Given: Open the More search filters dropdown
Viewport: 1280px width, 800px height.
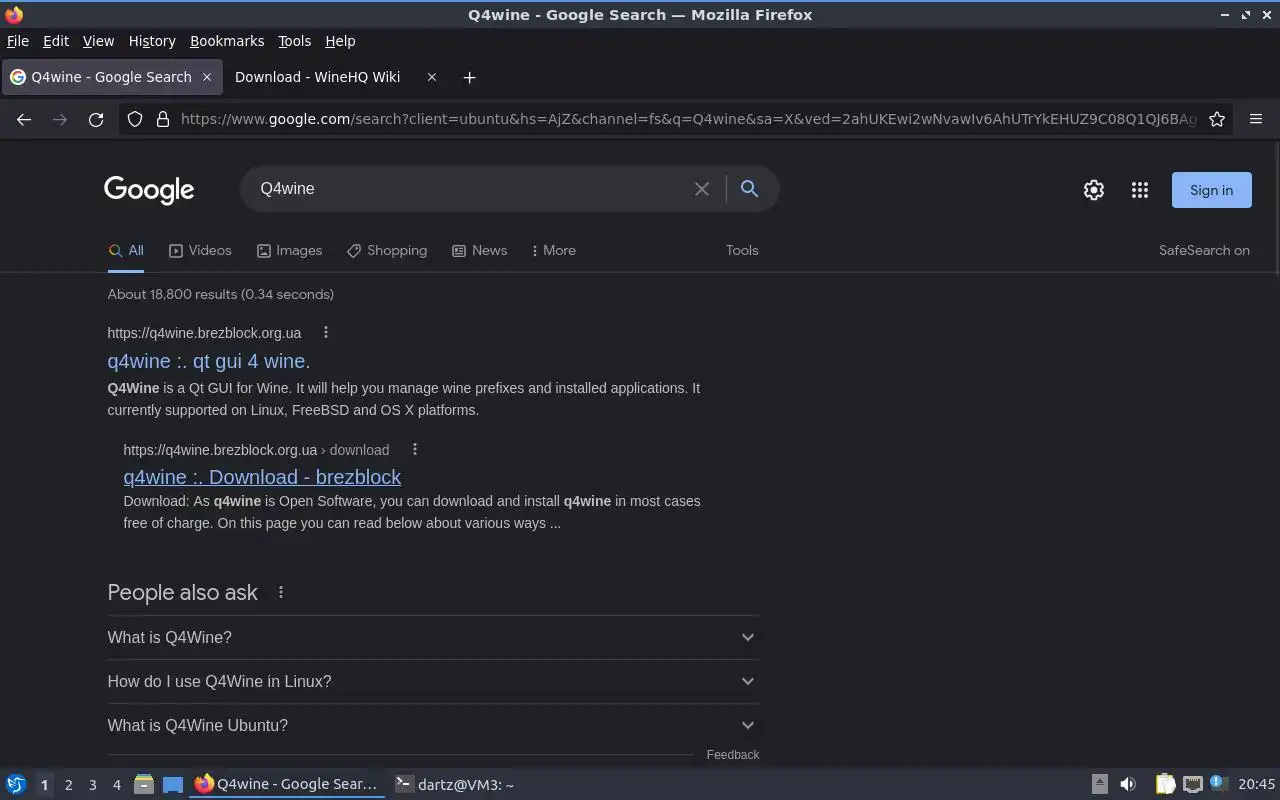Looking at the screenshot, I should tap(553, 251).
